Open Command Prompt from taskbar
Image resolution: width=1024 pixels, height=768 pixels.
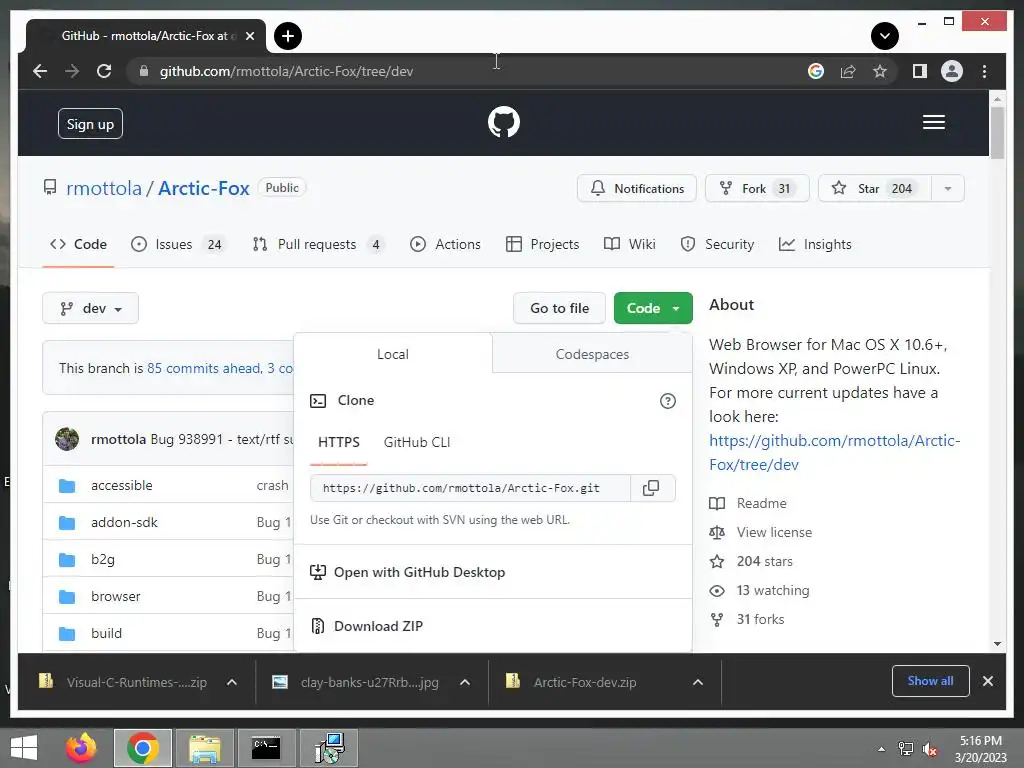pyautogui.click(x=266, y=748)
